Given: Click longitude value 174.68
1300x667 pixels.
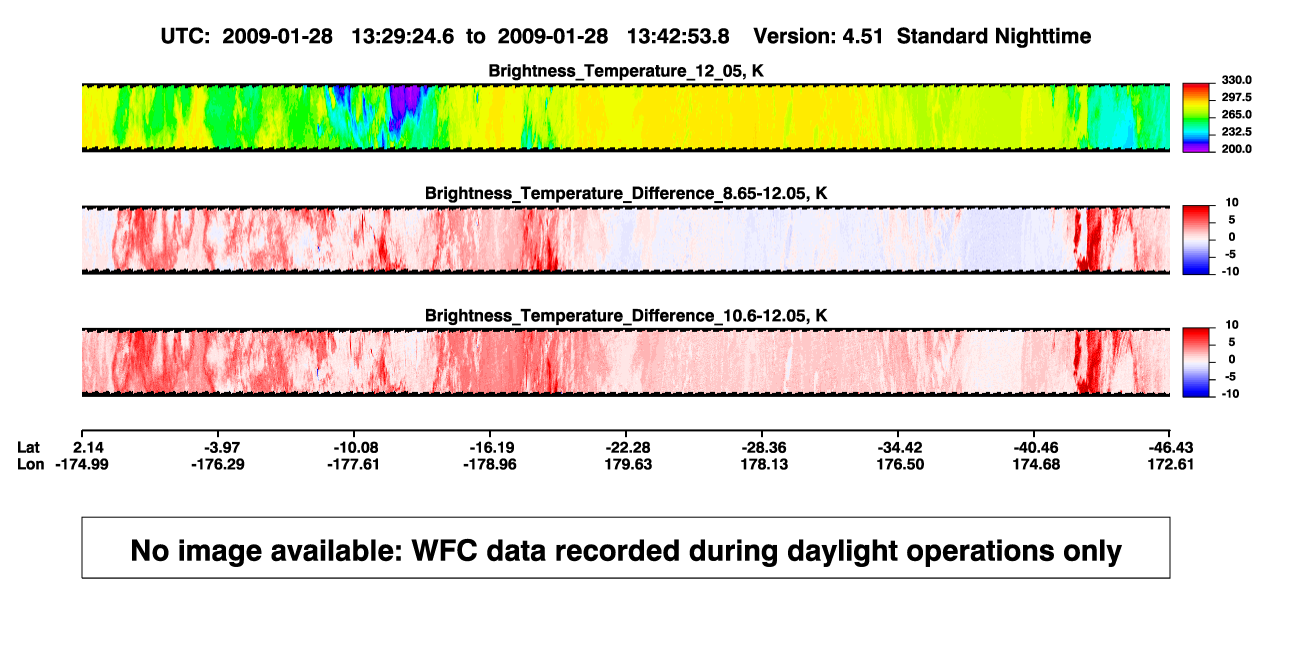Looking at the screenshot, I should pyautogui.click(x=1034, y=464).
